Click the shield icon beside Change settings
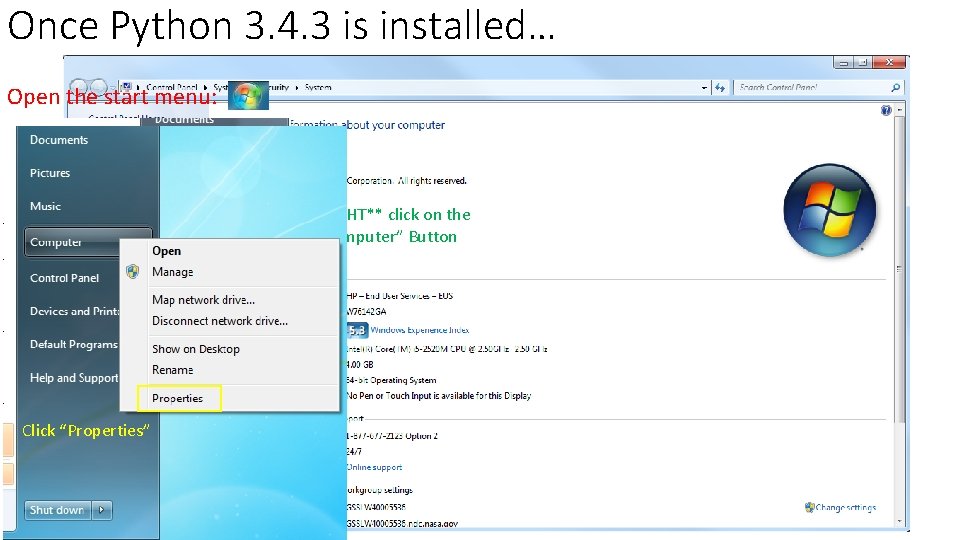 [809, 507]
